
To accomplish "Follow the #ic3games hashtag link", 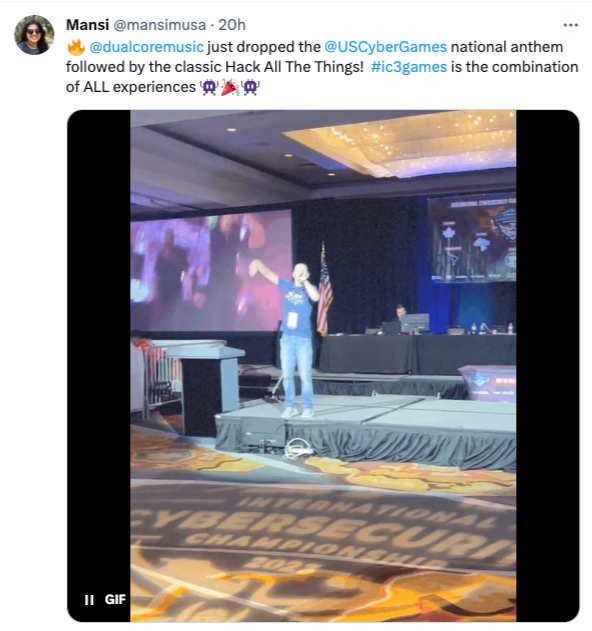I will coord(409,67).
